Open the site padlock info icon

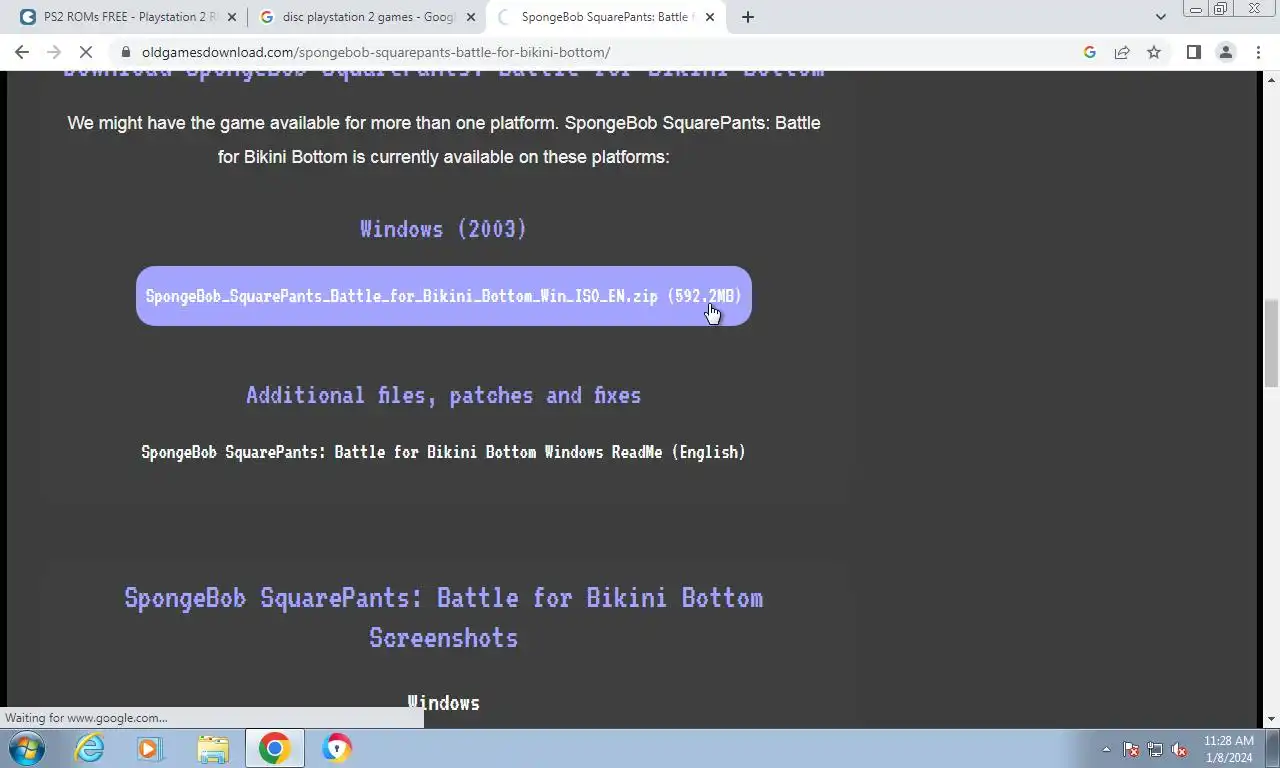125,52
